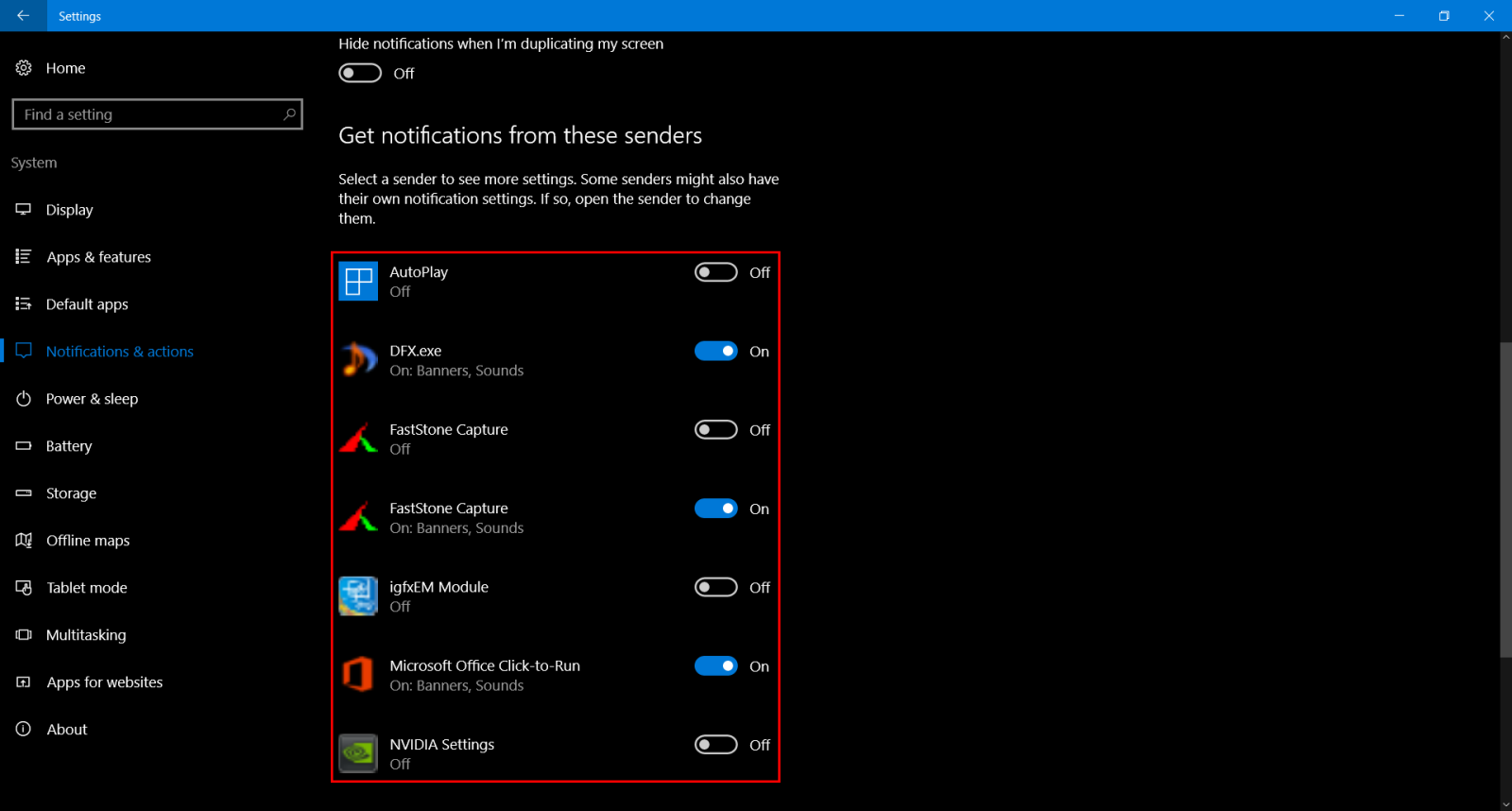Screen dimensions: 1512x811
Task: Click the igfxEM Module icon
Action: point(358,596)
